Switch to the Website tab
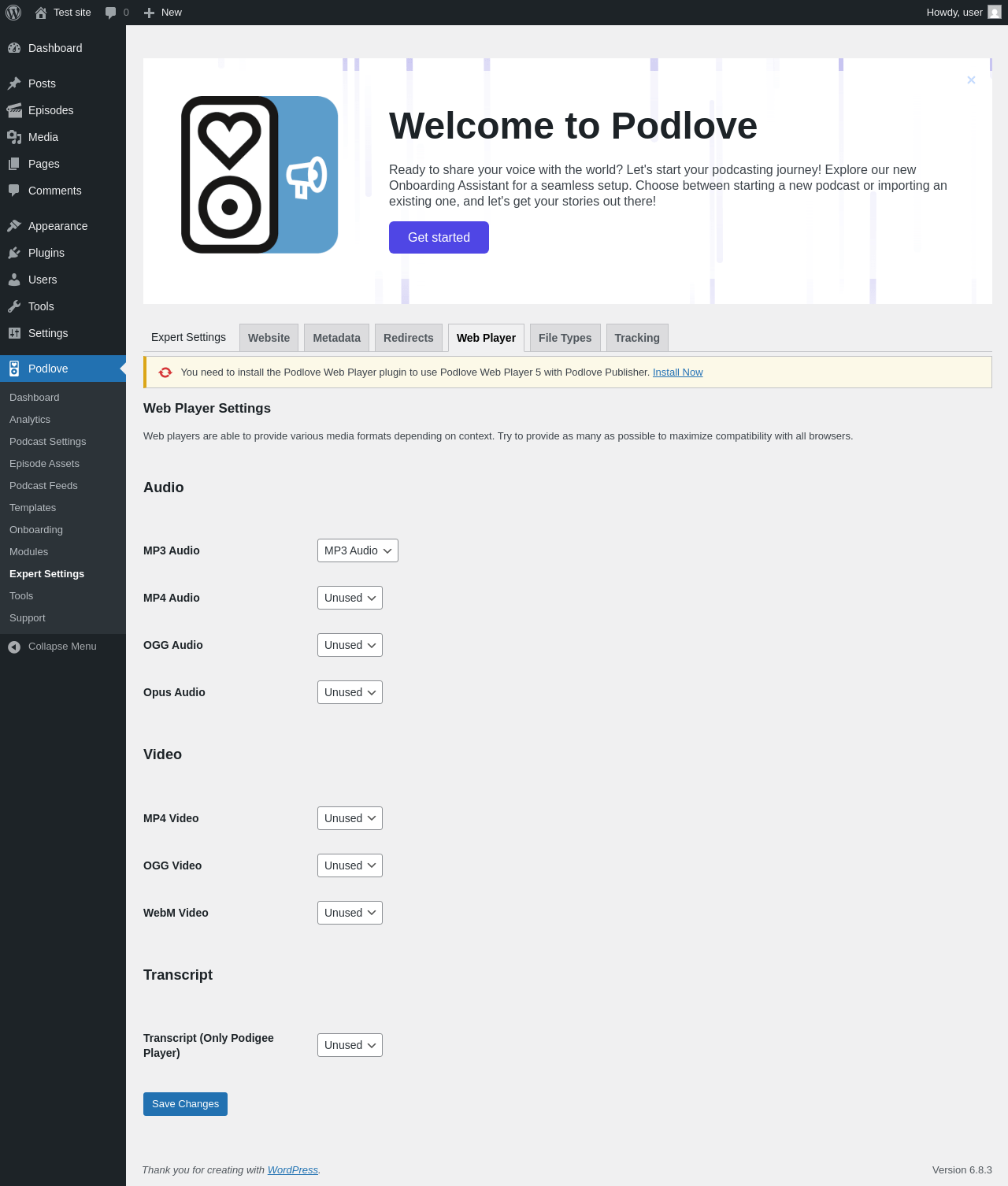The height and width of the screenshot is (1186, 1008). 269,338
